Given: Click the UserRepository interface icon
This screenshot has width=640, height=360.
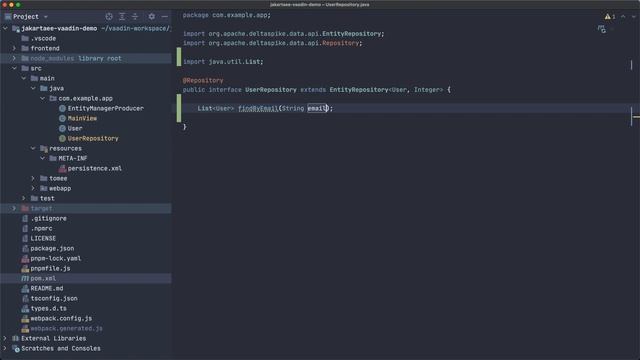Looking at the screenshot, I should pyautogui.click(x=62, y=138).
